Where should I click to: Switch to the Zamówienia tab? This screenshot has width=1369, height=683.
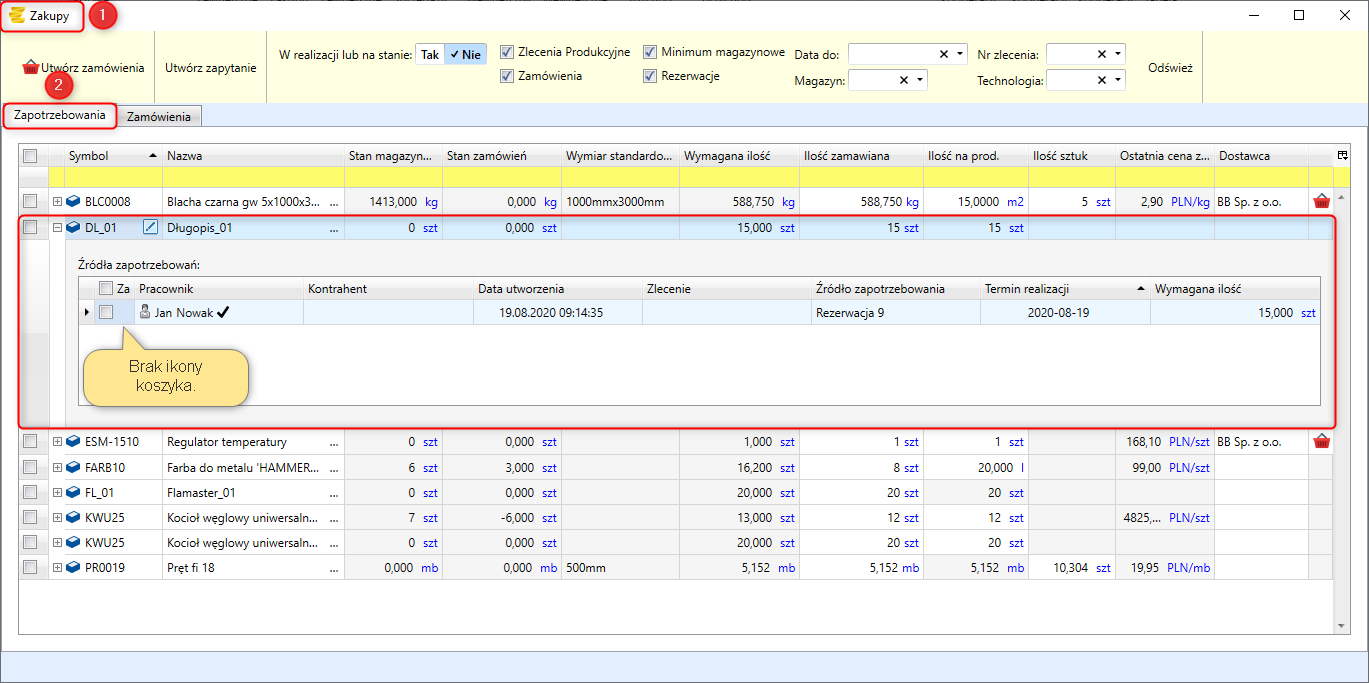coord(159,117)
